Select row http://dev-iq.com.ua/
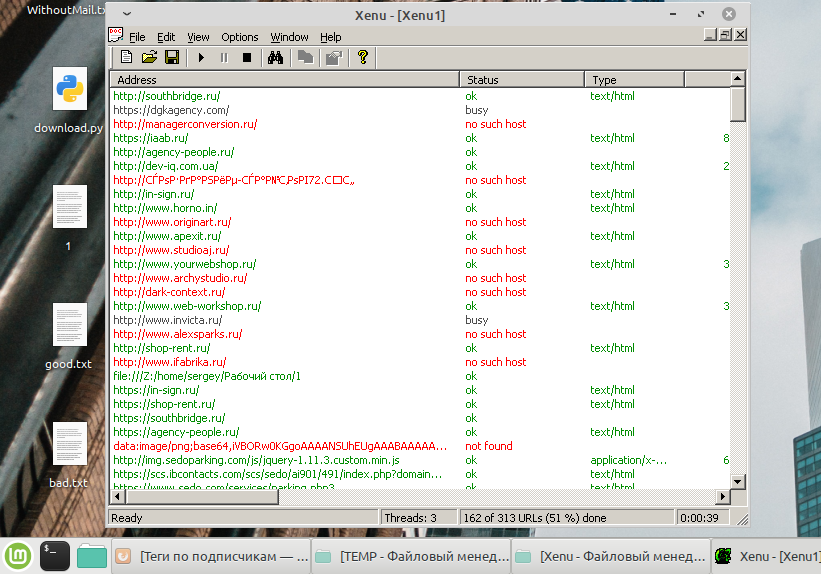 (420, 166)
